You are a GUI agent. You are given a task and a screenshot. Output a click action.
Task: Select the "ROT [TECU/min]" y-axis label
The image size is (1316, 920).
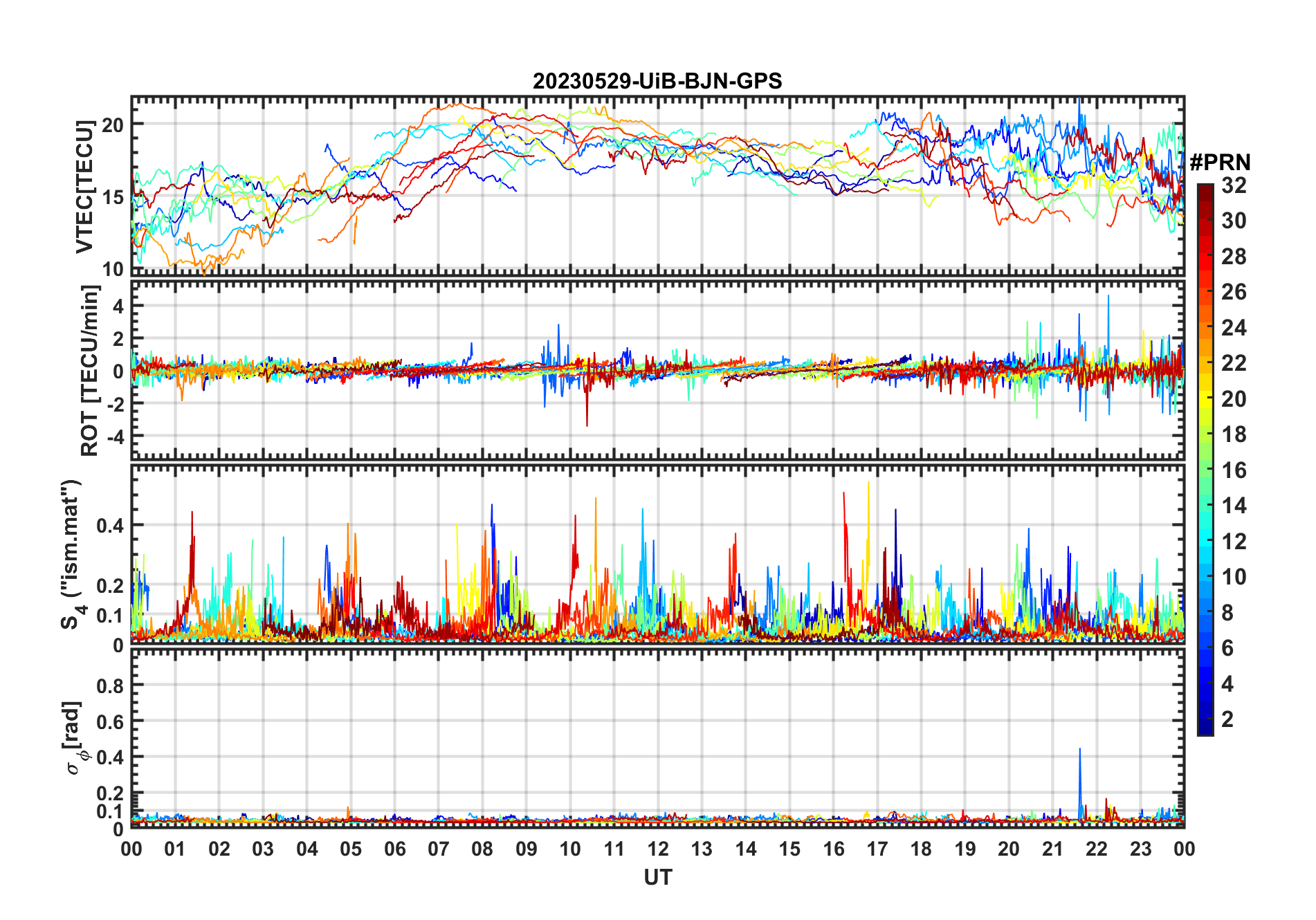[x=90, y=371]
